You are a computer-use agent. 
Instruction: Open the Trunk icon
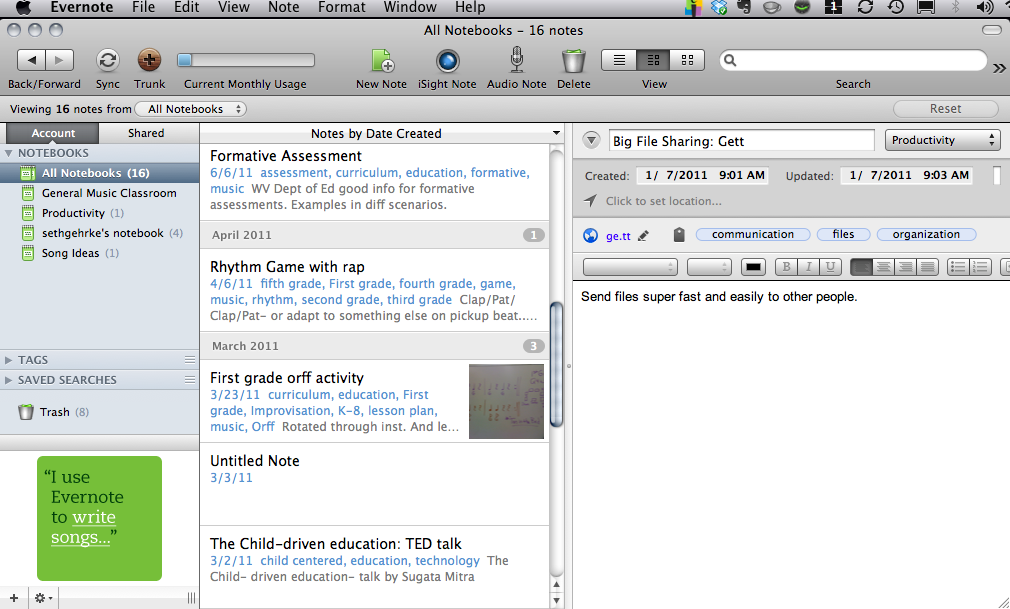149,60
